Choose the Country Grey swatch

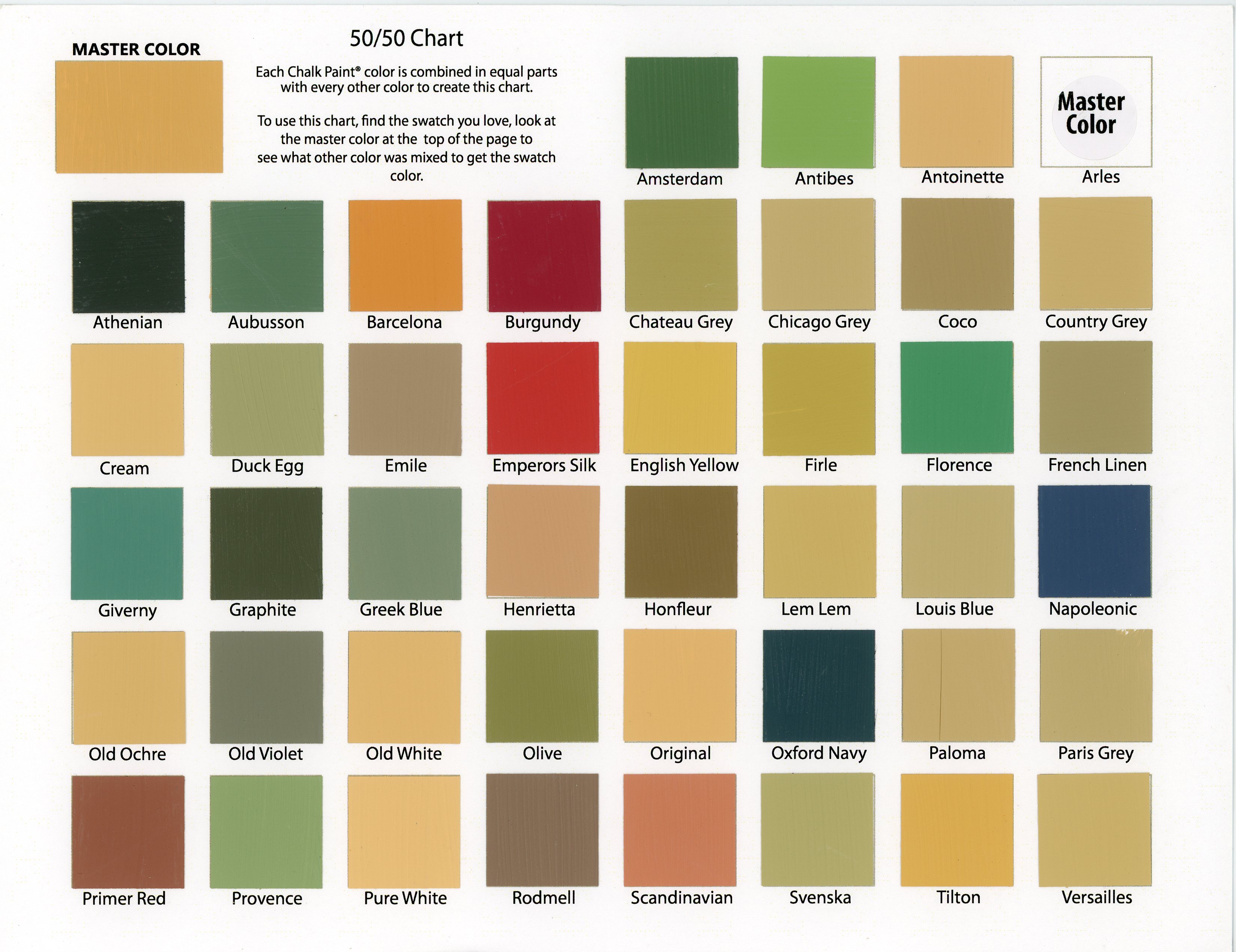[x=1096, y=253]
